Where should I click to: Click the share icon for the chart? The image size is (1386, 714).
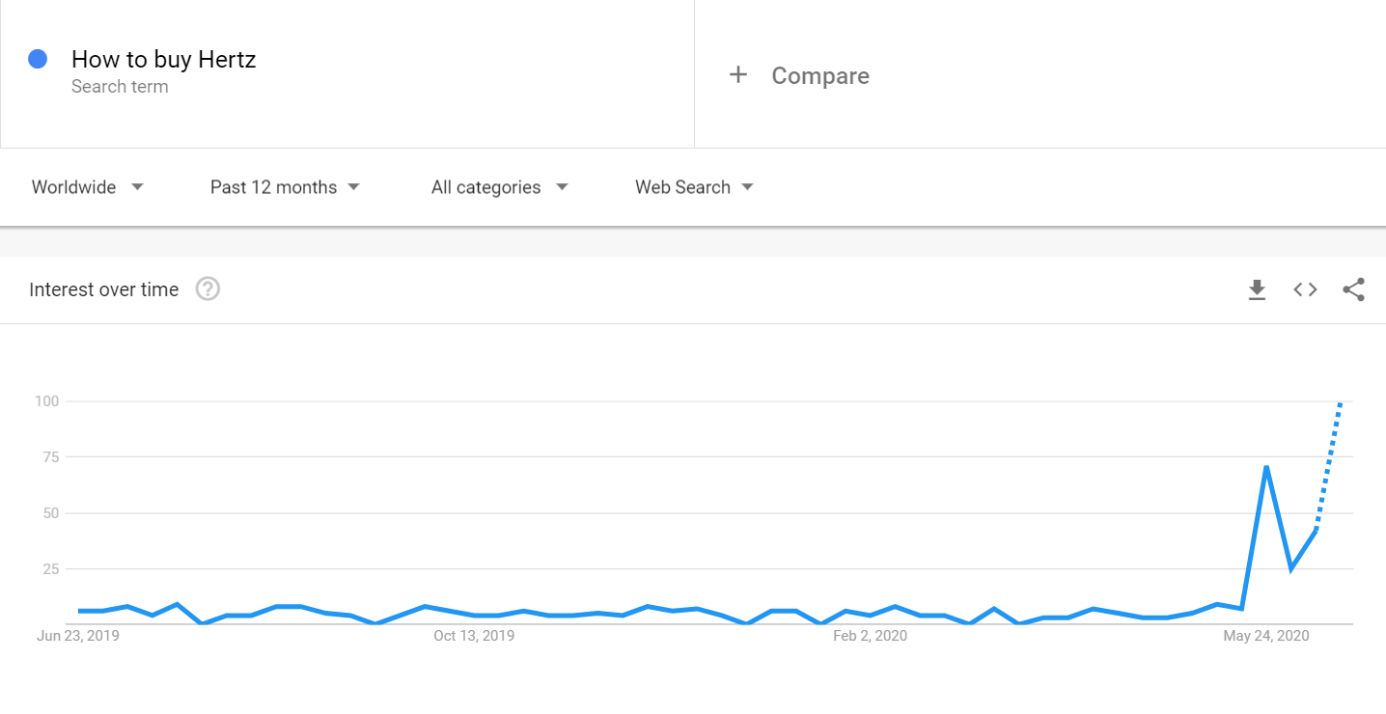pyautogui.click(x=1353, y=290)
